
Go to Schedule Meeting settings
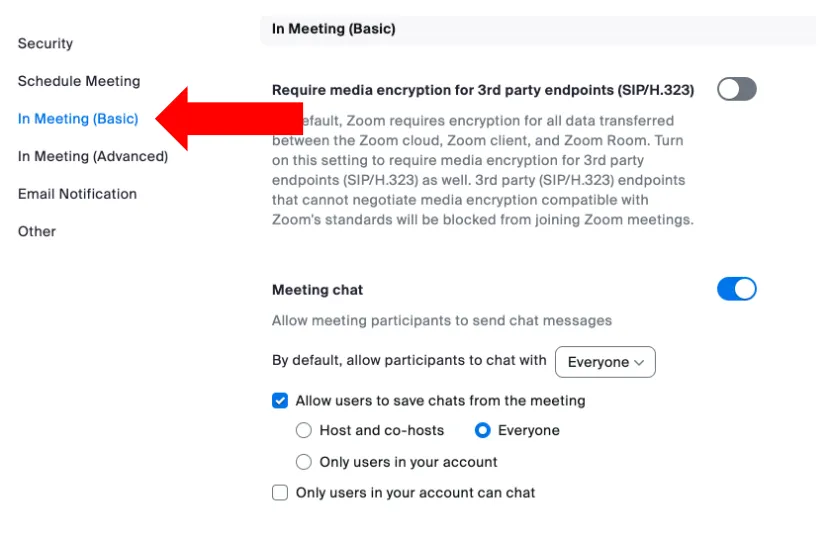(x=79, y=81)
